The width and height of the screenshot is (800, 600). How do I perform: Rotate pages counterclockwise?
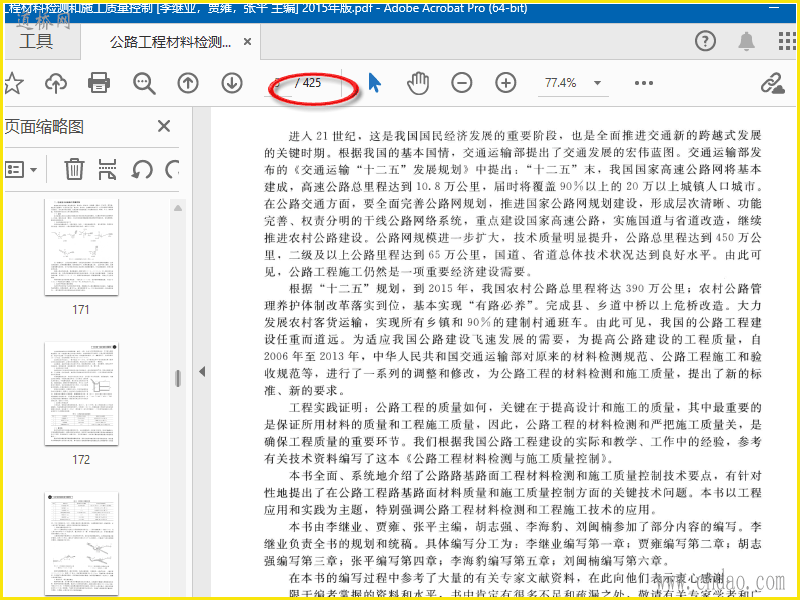coord(141,169)
